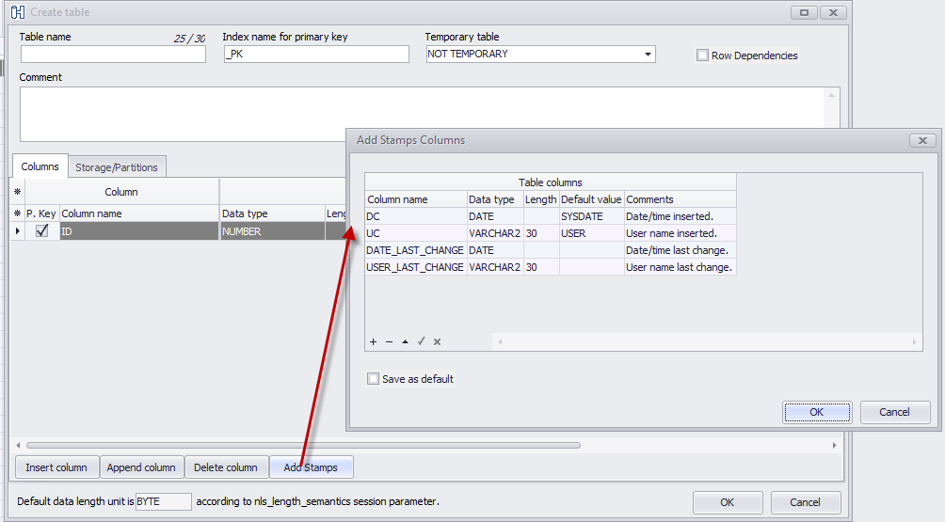The image size is (945, 522).
Task: Close the Add Stamps Columns dialog
Action: (x=922, y=141)
